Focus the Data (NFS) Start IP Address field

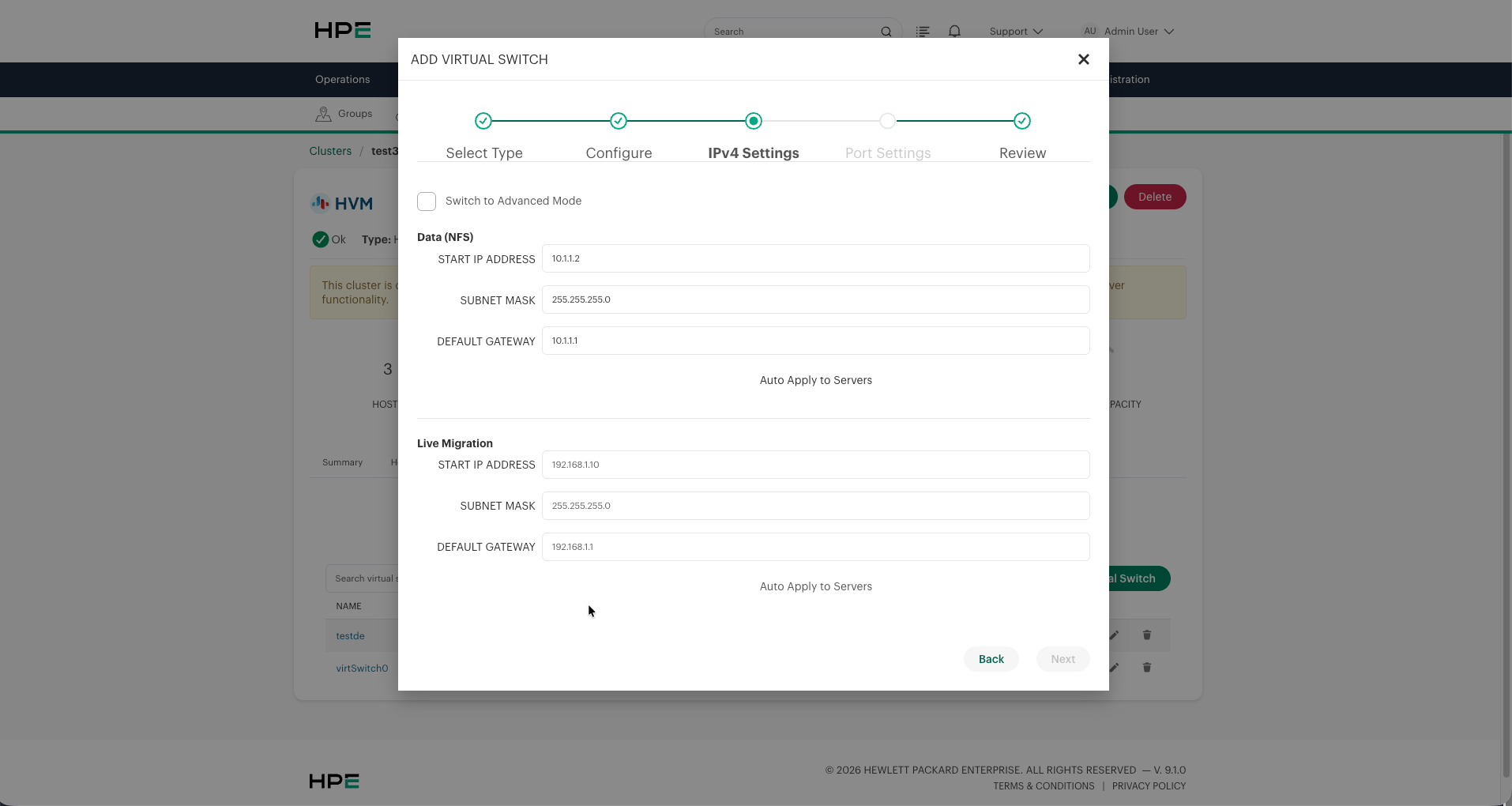click(x=816, y=258)
